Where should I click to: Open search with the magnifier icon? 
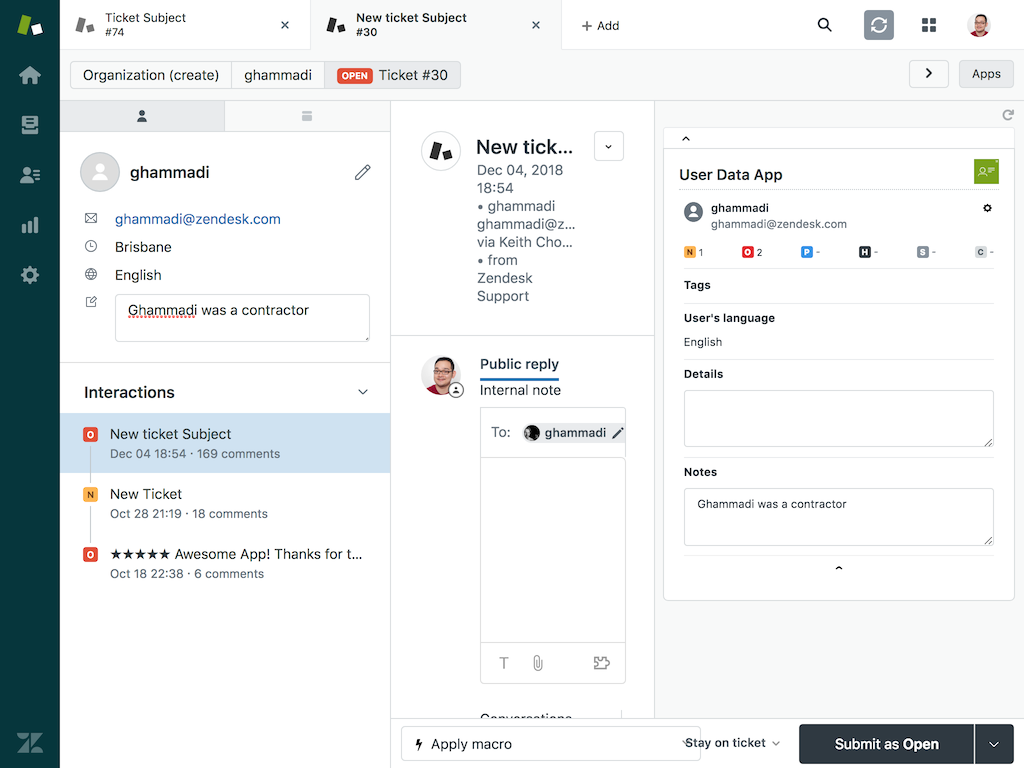pos(824,24)
